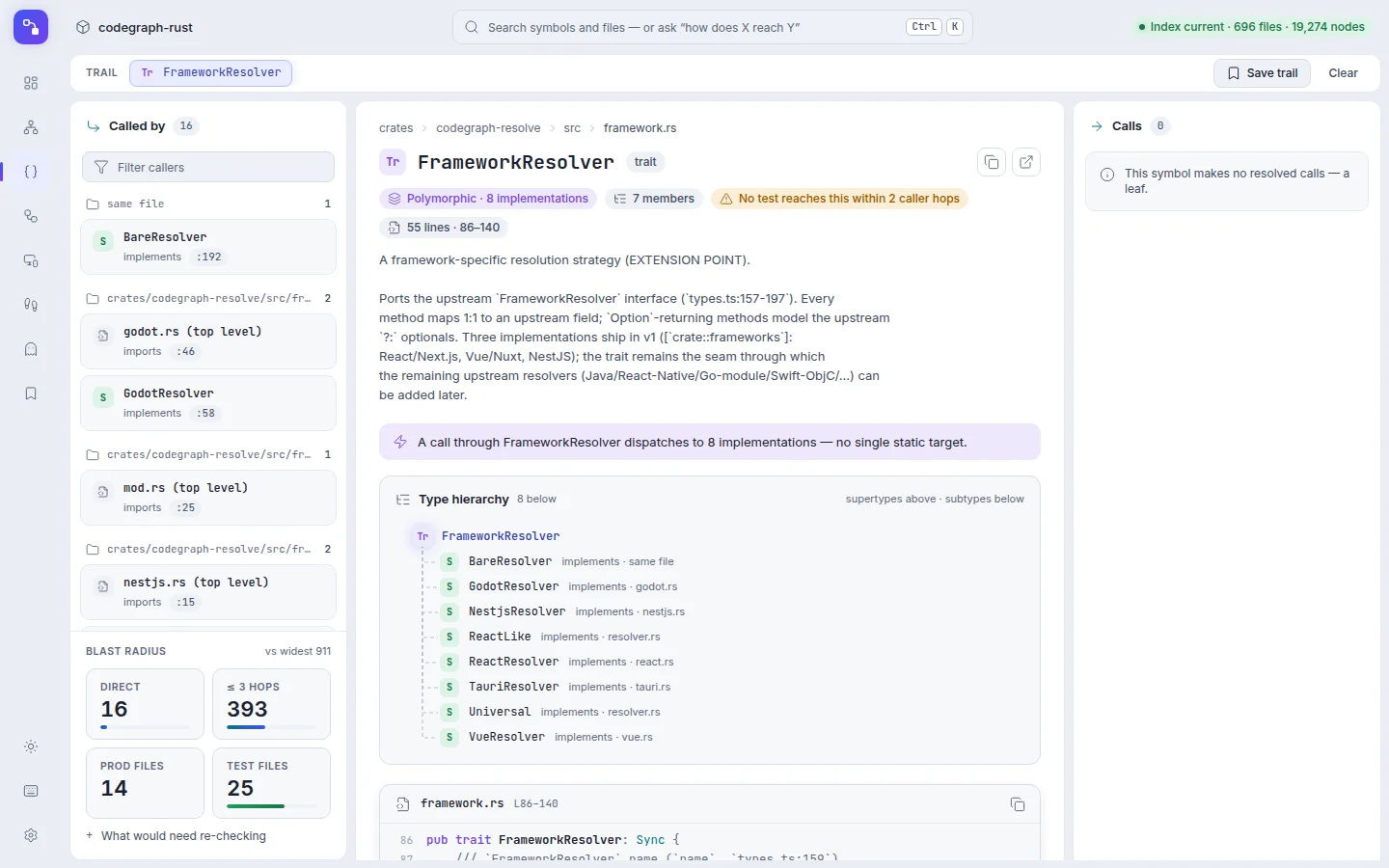
Task: Open godot.rs (top level) caller card
Action: (208, 341)
